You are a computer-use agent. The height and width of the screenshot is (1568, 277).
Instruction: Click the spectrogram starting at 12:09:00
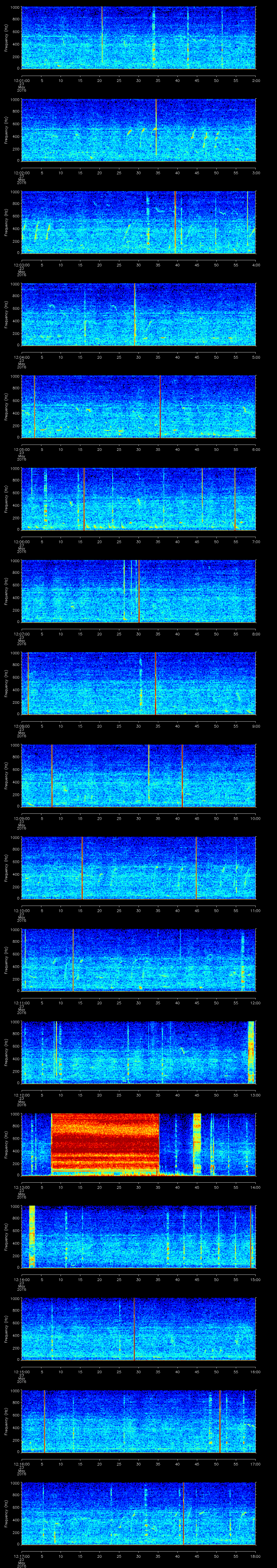point(139,775)
